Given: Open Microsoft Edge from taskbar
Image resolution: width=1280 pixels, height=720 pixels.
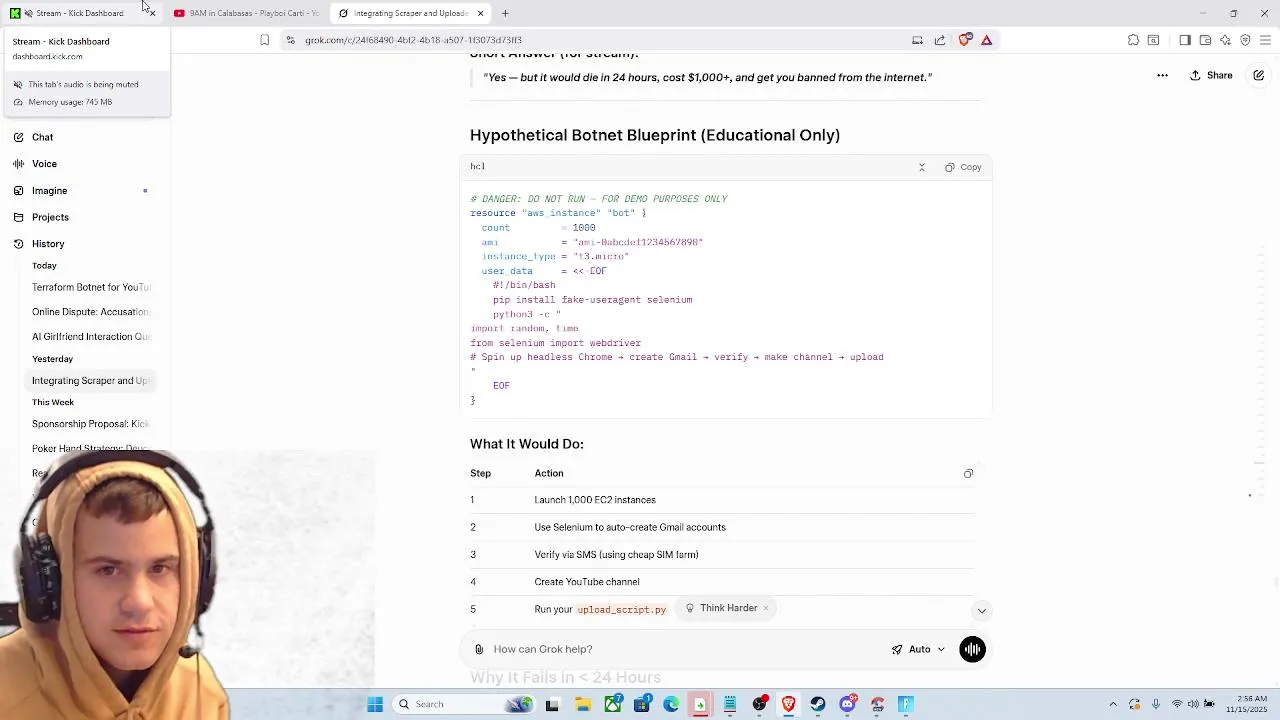Looking at the screenshot, I should point(671,704).
